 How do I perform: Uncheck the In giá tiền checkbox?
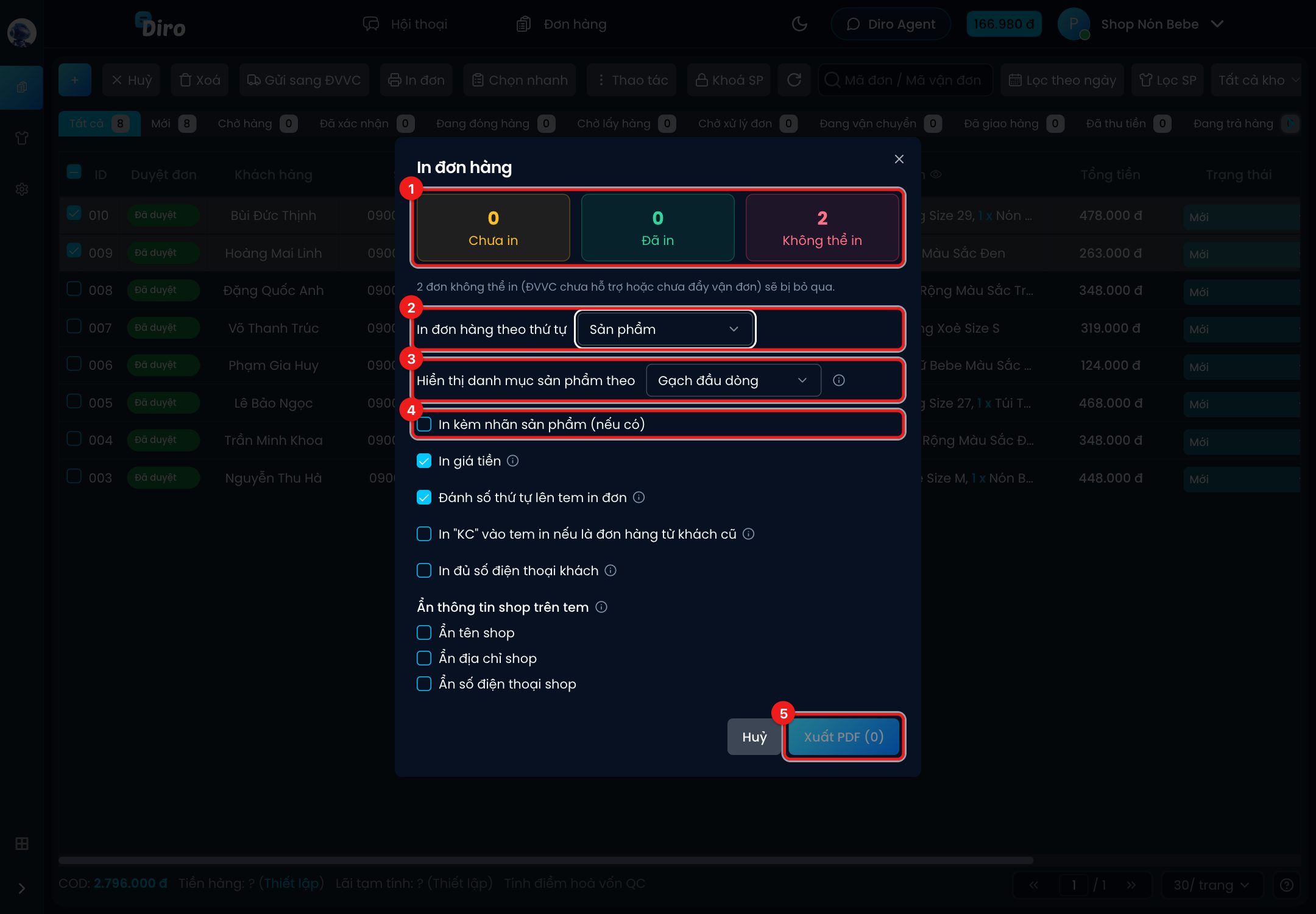[x=424, y=461]
